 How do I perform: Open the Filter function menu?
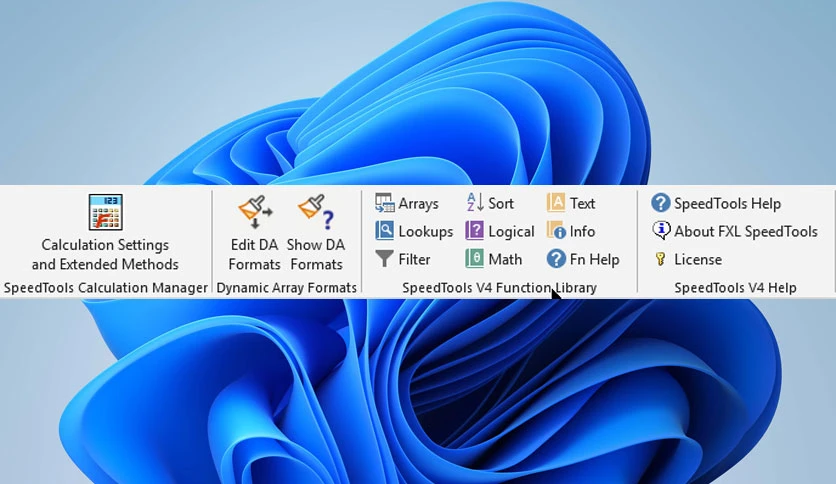(403, 260)
